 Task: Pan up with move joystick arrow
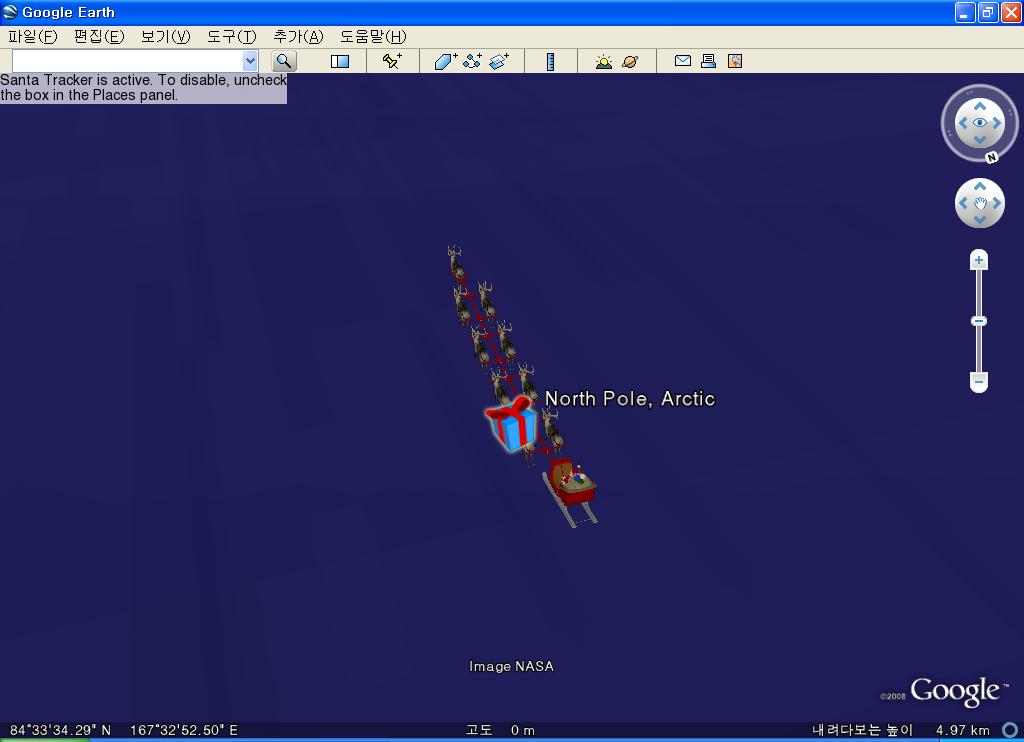(x=980, y=186)
